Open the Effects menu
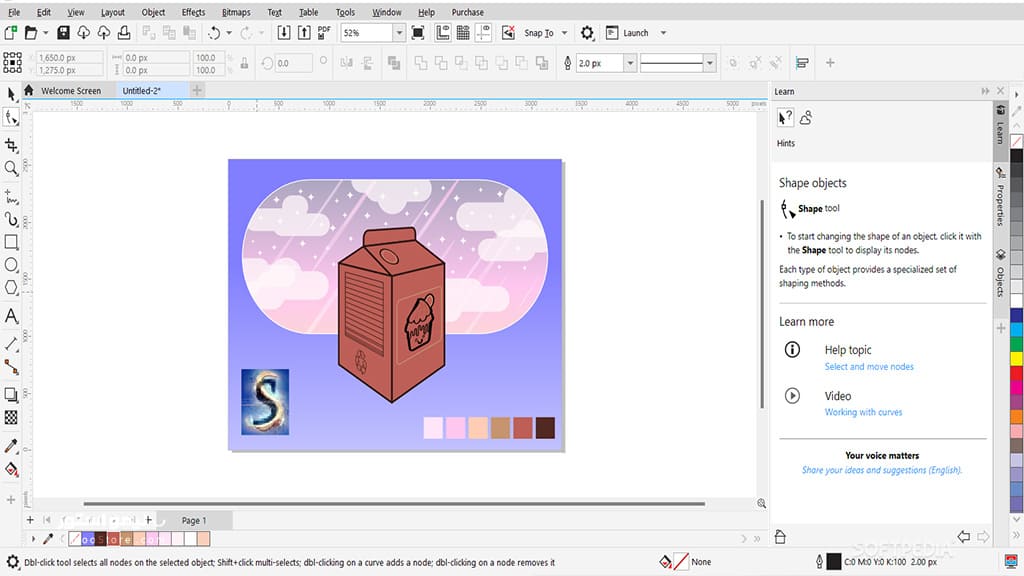This screenshot has width=1024, height=576. click(x=193, y=12)
